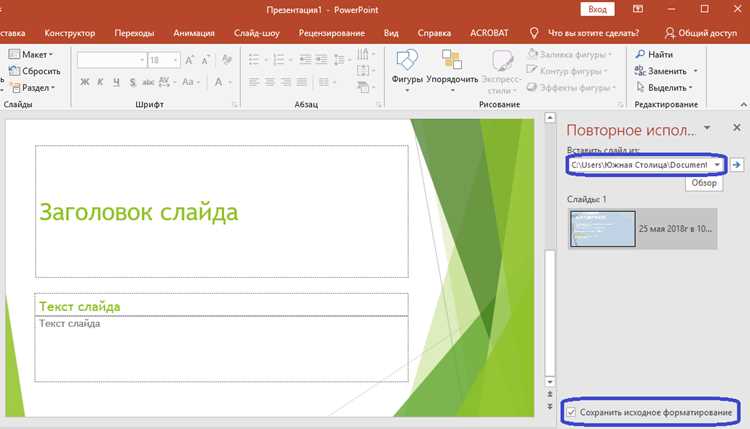Image resolution: width=750 pixels, height=429 pixels.
Task: Open the Фигуры shapes gallery
Action: click(407, 71)
